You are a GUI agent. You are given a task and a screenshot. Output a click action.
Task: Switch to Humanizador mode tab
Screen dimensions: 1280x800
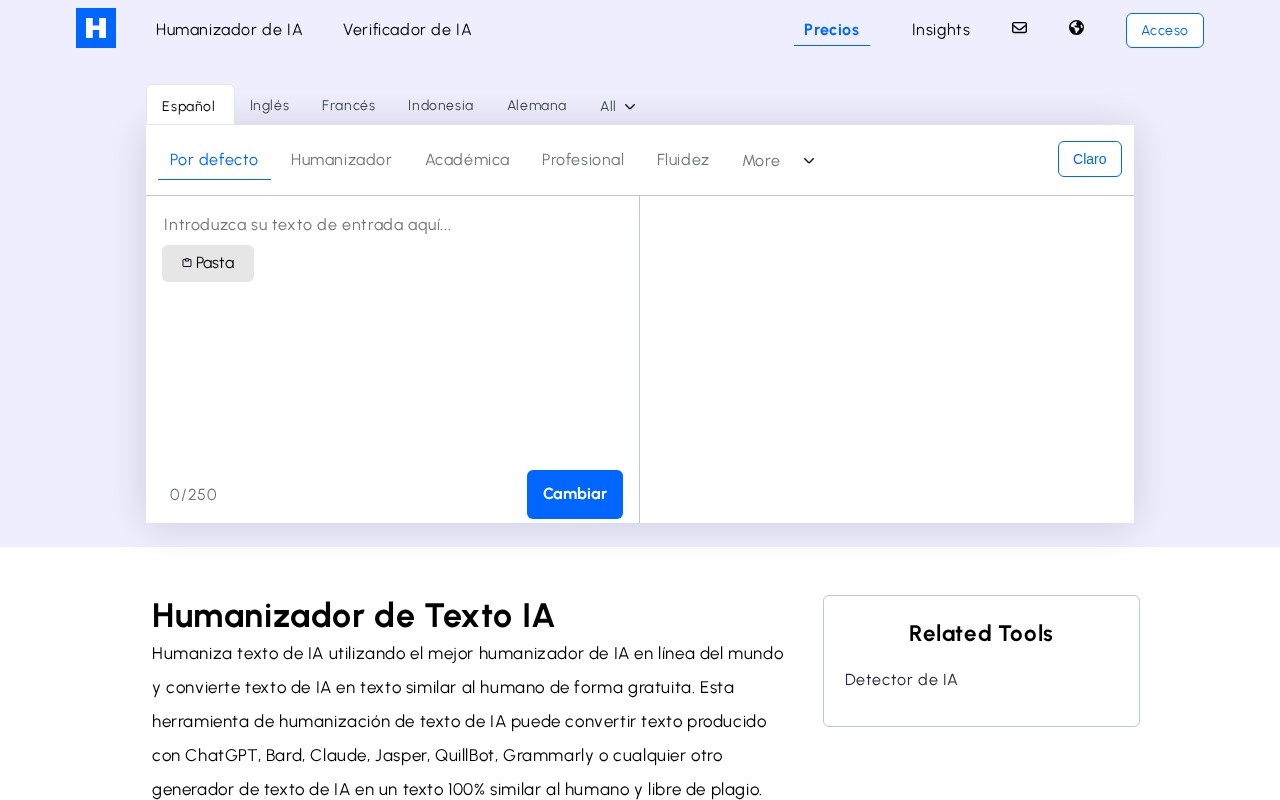(341, 160)
